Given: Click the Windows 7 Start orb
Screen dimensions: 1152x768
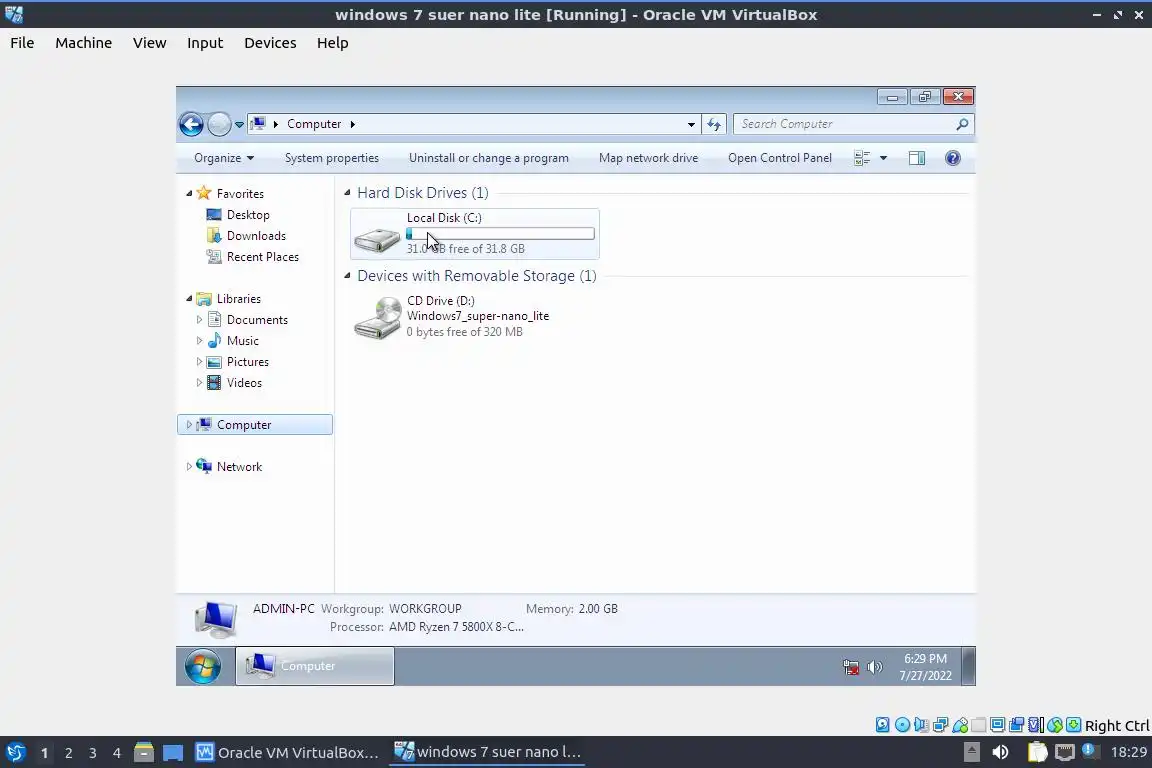Looking at the screenshot, I should (x=203, y=667).
